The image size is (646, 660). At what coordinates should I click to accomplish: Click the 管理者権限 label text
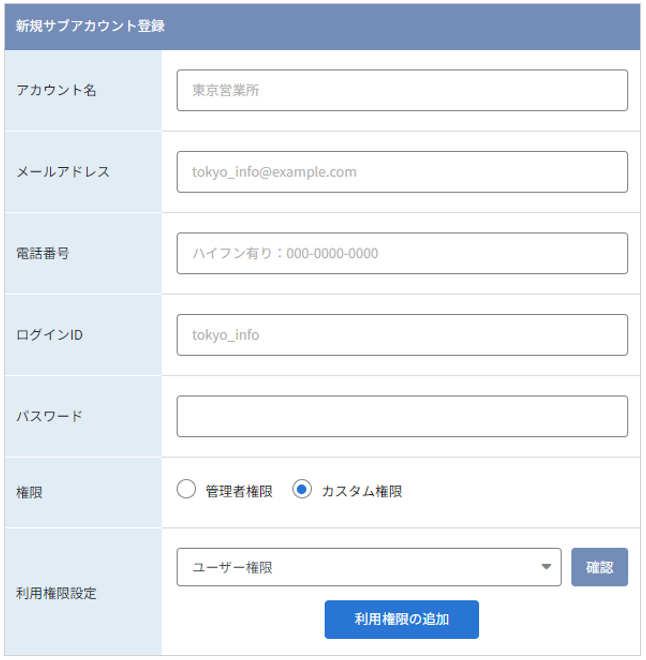(x=239, y=491)
